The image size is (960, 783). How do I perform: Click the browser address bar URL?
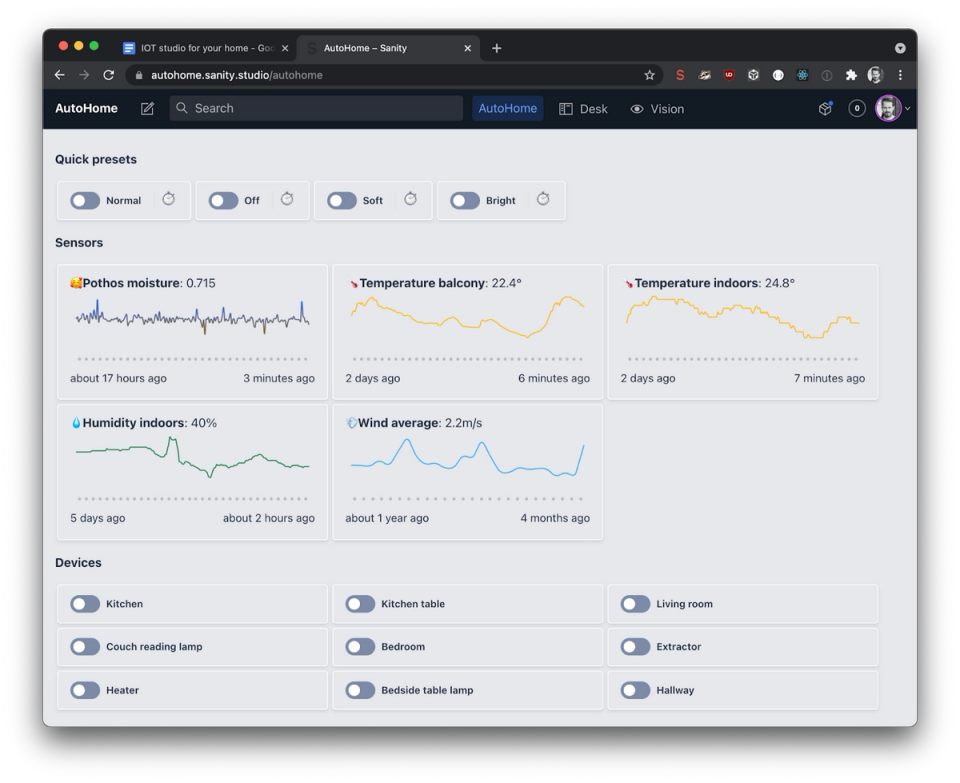(237, 75)
